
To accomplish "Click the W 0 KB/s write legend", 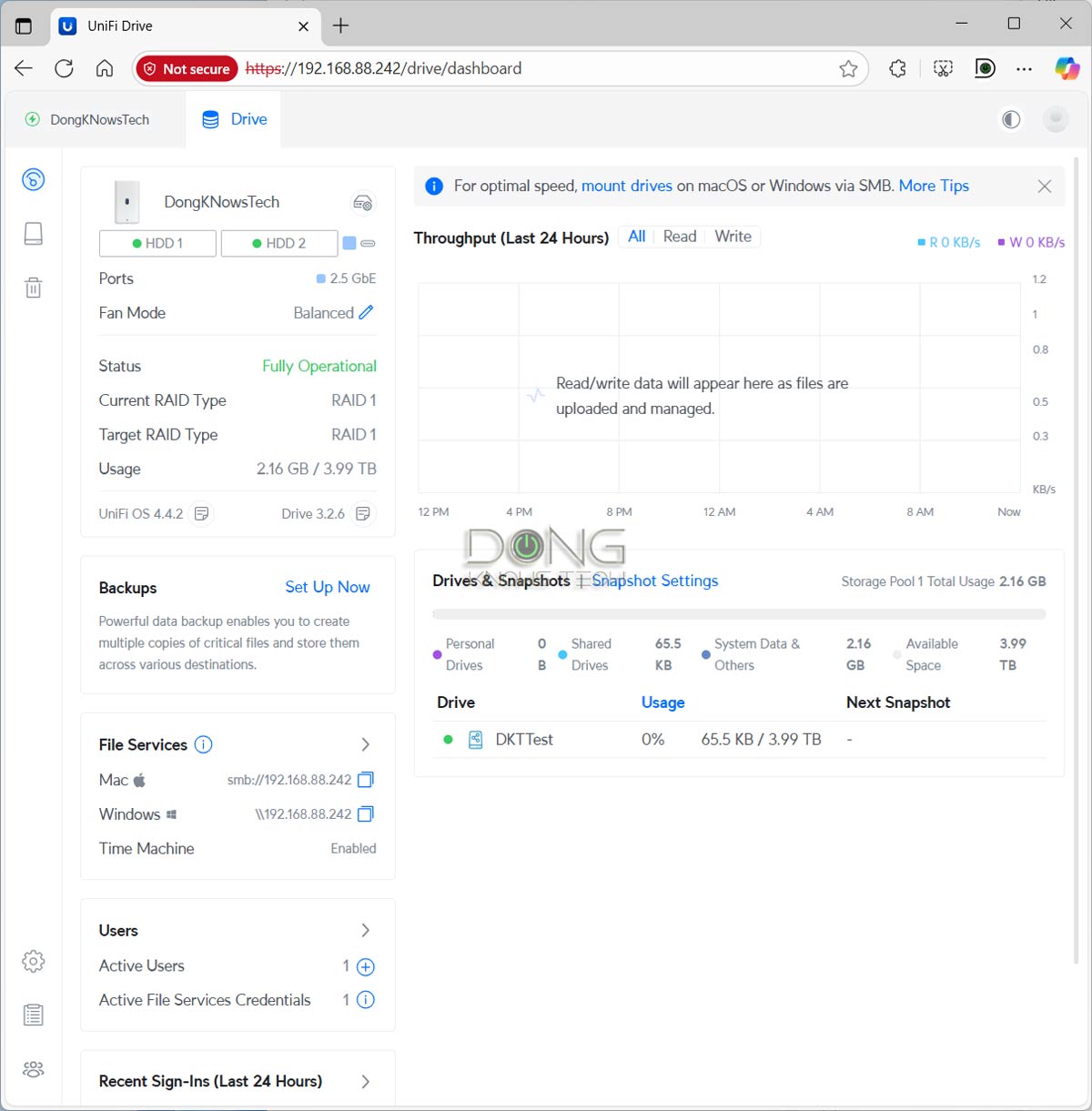I will pos(1031,242).
